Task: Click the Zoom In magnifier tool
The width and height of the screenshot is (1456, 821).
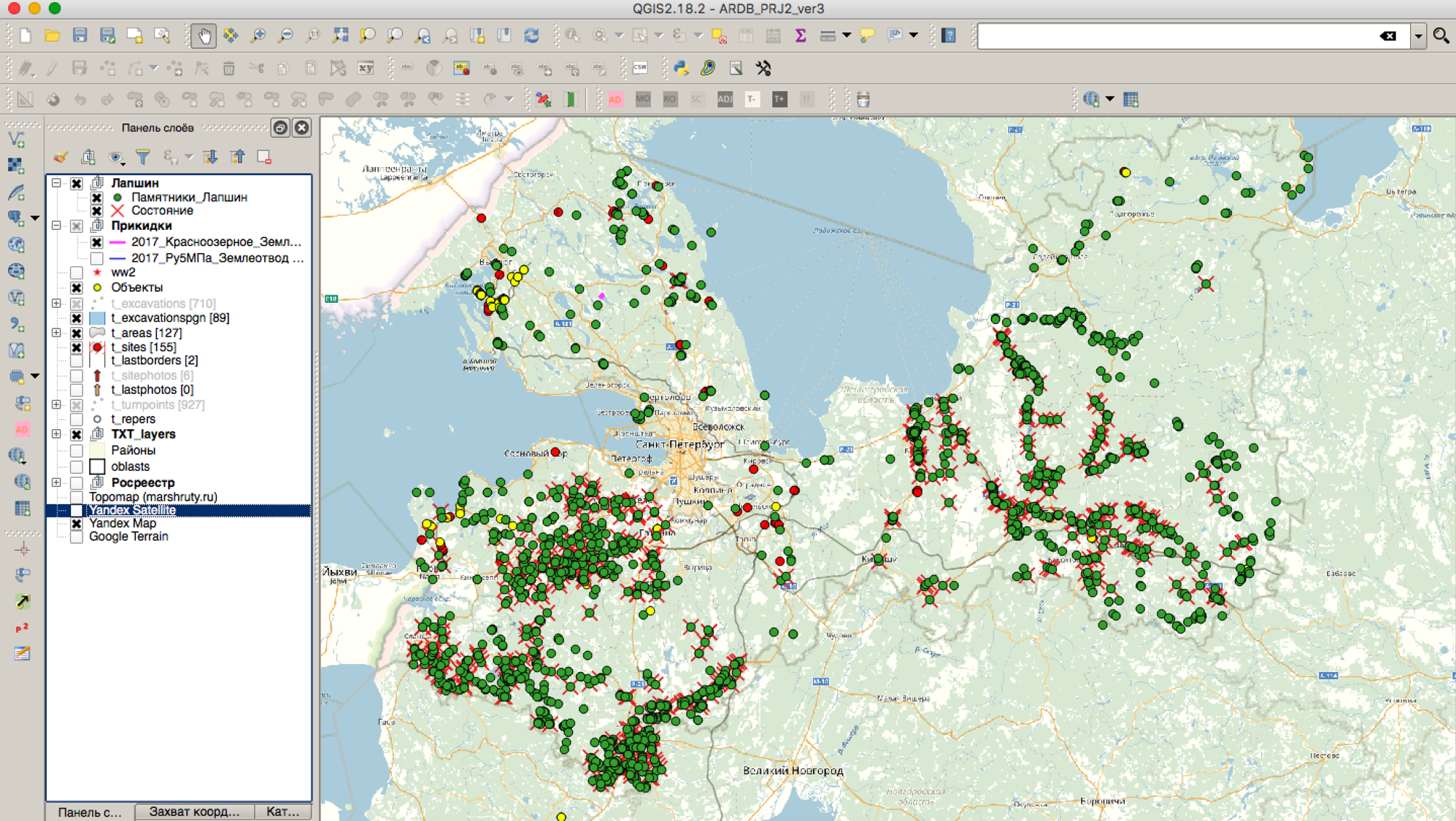Action: click(258, 36)
